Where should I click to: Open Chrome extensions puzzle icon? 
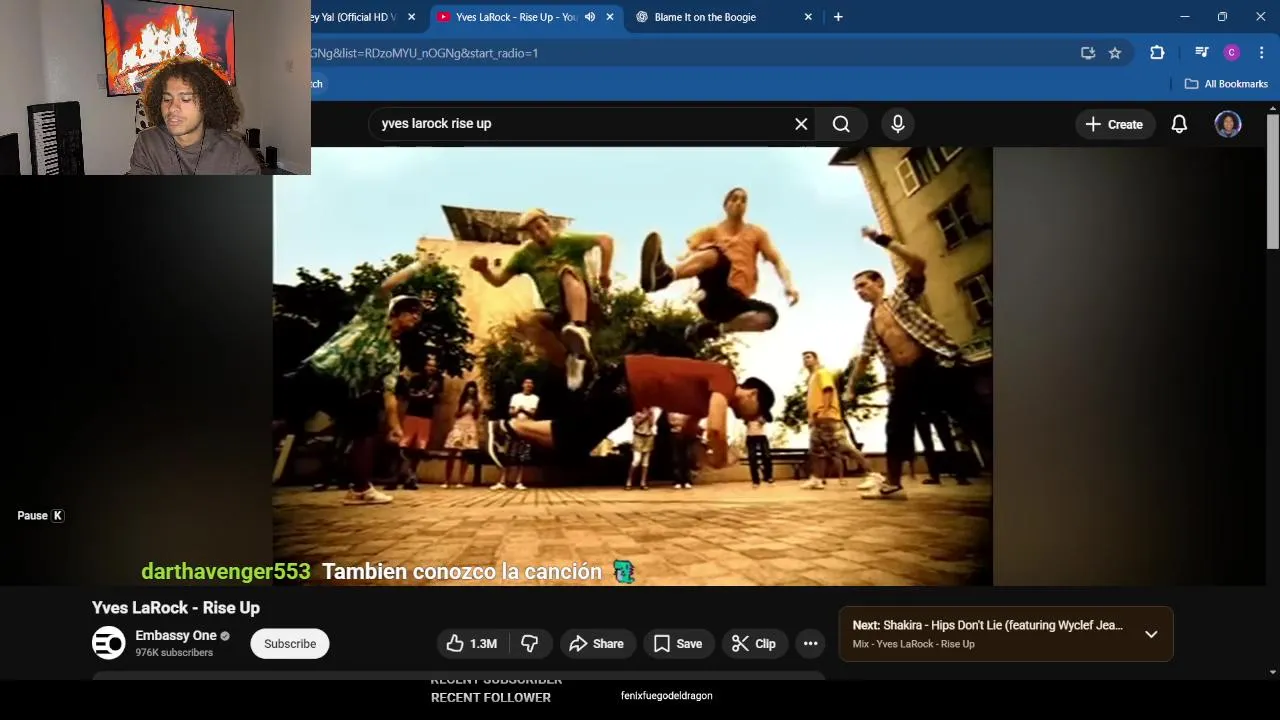pos(1157,53)
